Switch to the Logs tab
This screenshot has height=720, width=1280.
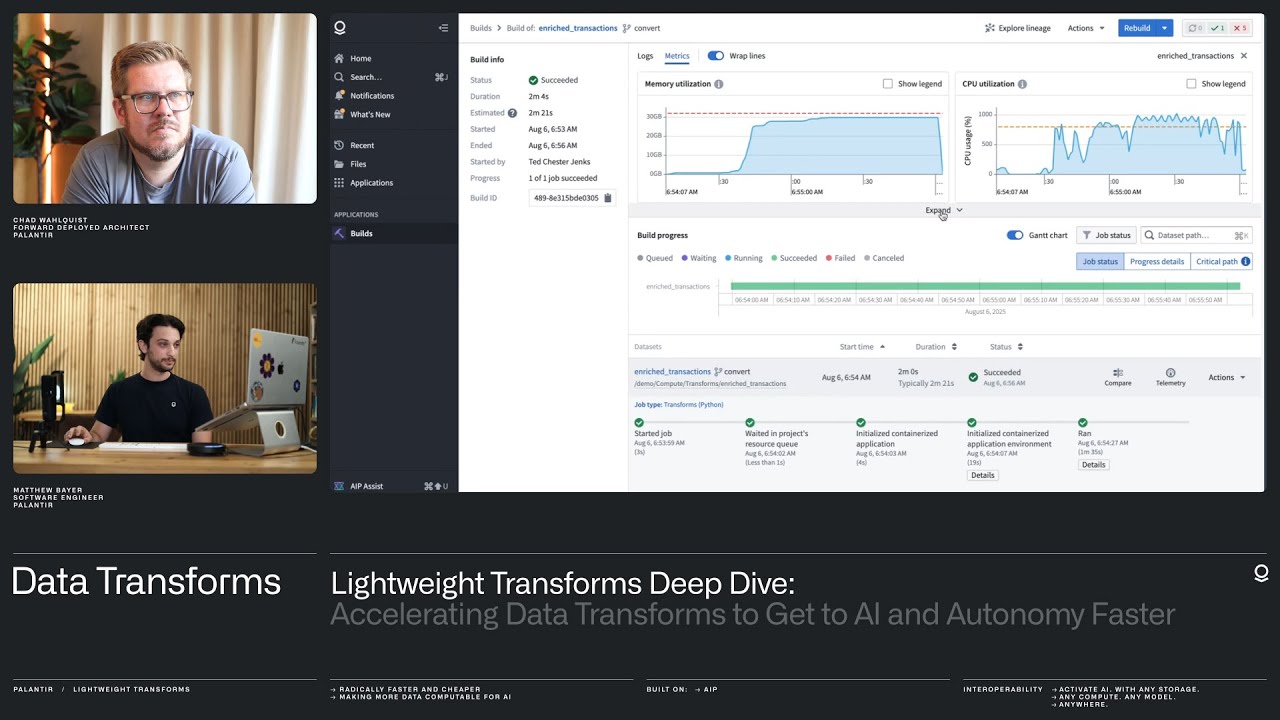click(645, 56)
